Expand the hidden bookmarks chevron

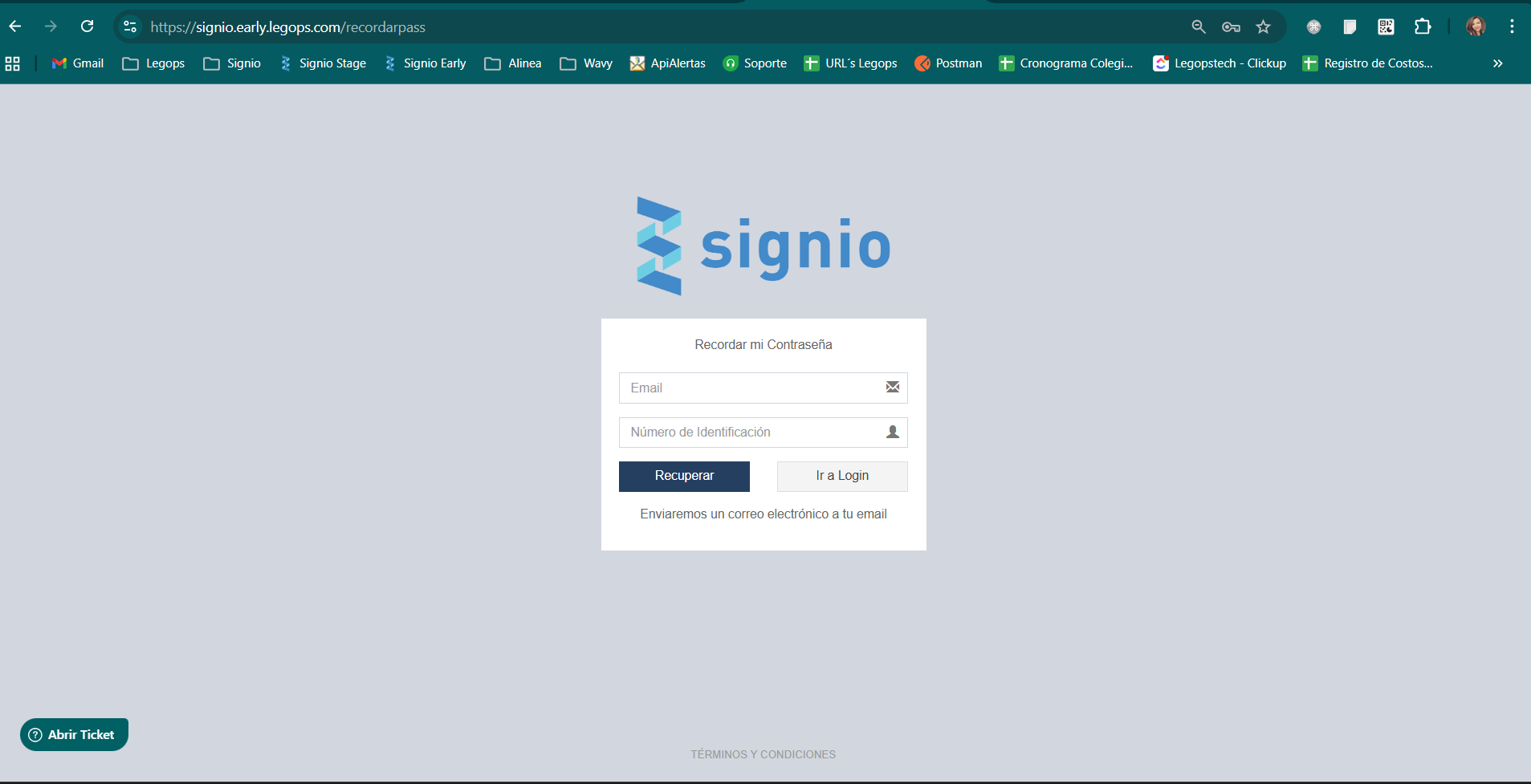1497,63
